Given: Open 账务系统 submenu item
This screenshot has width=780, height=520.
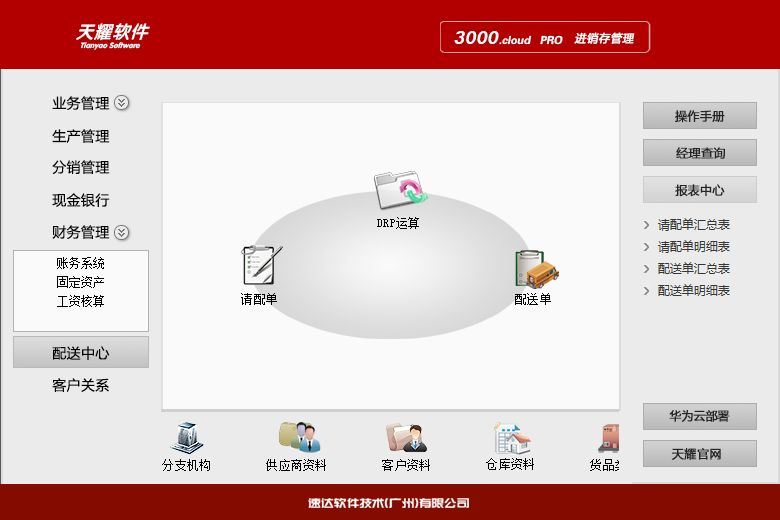Looking at the screenshot, I should point(80,263).
